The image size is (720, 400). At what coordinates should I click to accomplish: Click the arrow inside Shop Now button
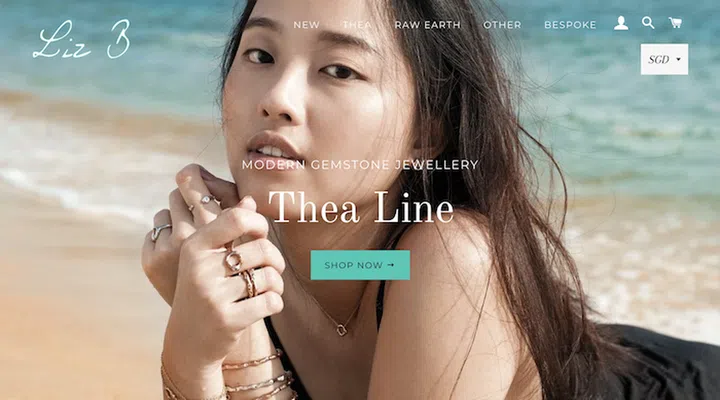[x=391, y=265]
